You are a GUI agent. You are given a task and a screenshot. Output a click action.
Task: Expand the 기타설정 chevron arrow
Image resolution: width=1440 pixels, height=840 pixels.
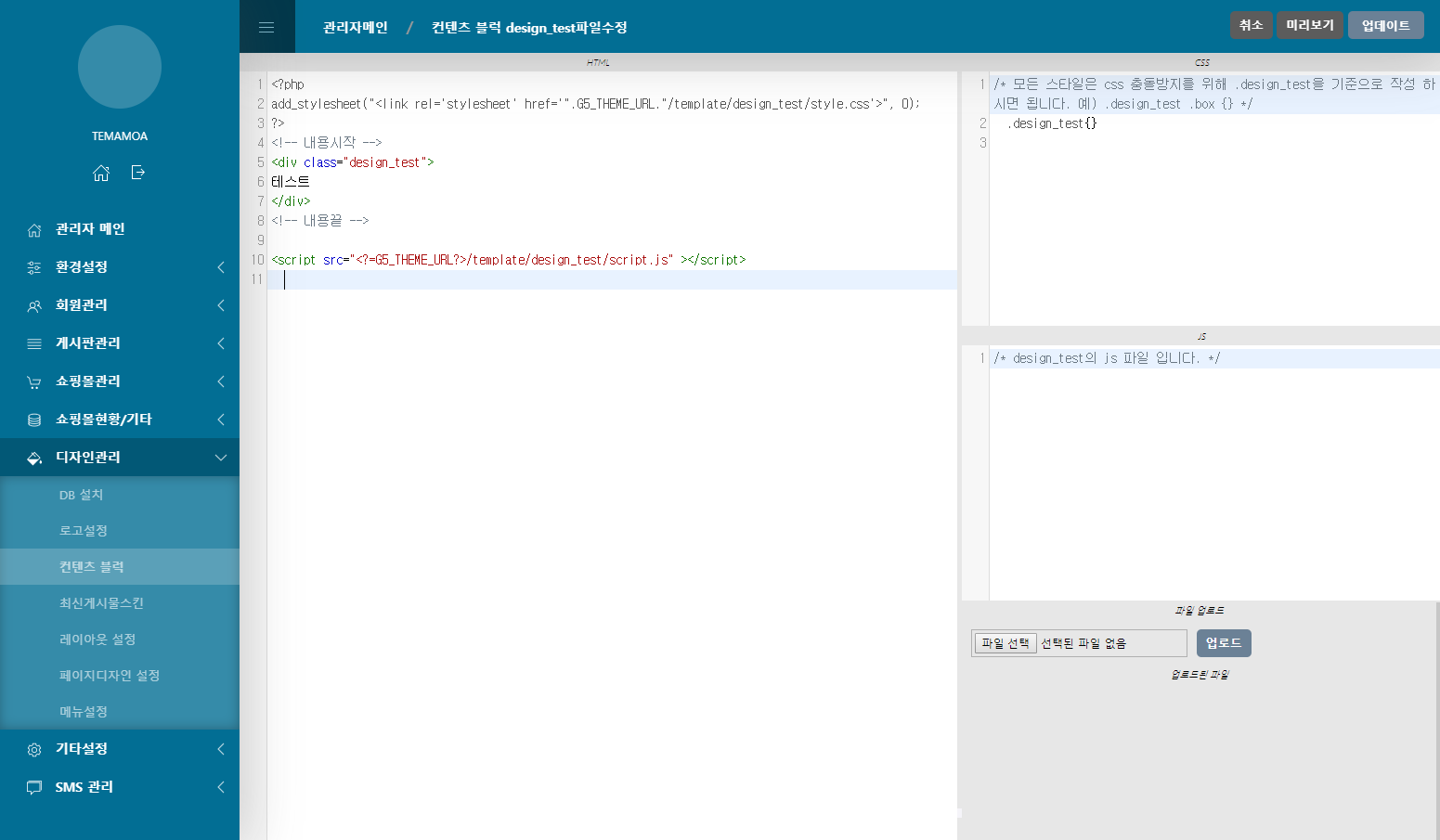click(221, 749)
